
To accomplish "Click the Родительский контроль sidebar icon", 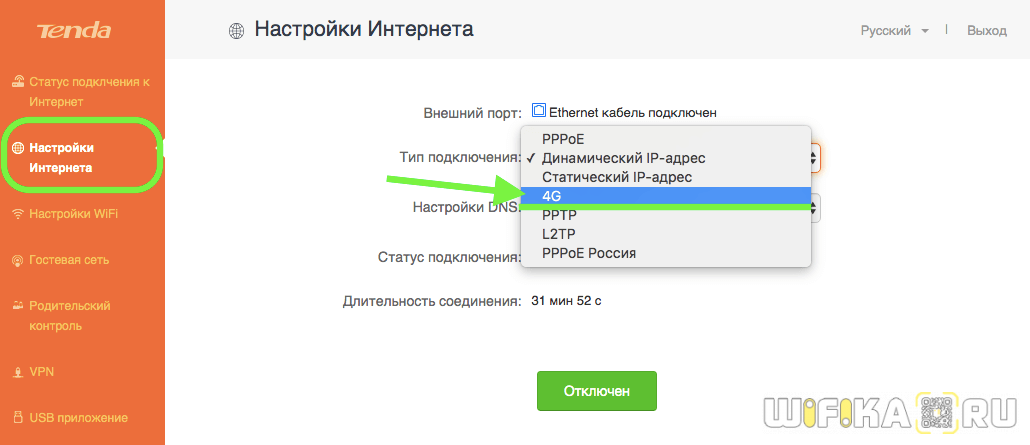I will pyautogui.click(x=17, y=306).
